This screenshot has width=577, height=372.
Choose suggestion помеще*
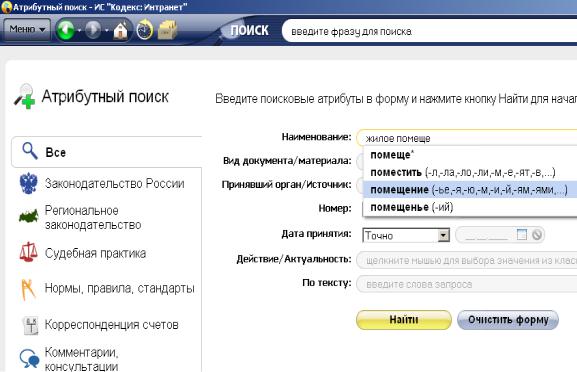(x=470, y=155)
